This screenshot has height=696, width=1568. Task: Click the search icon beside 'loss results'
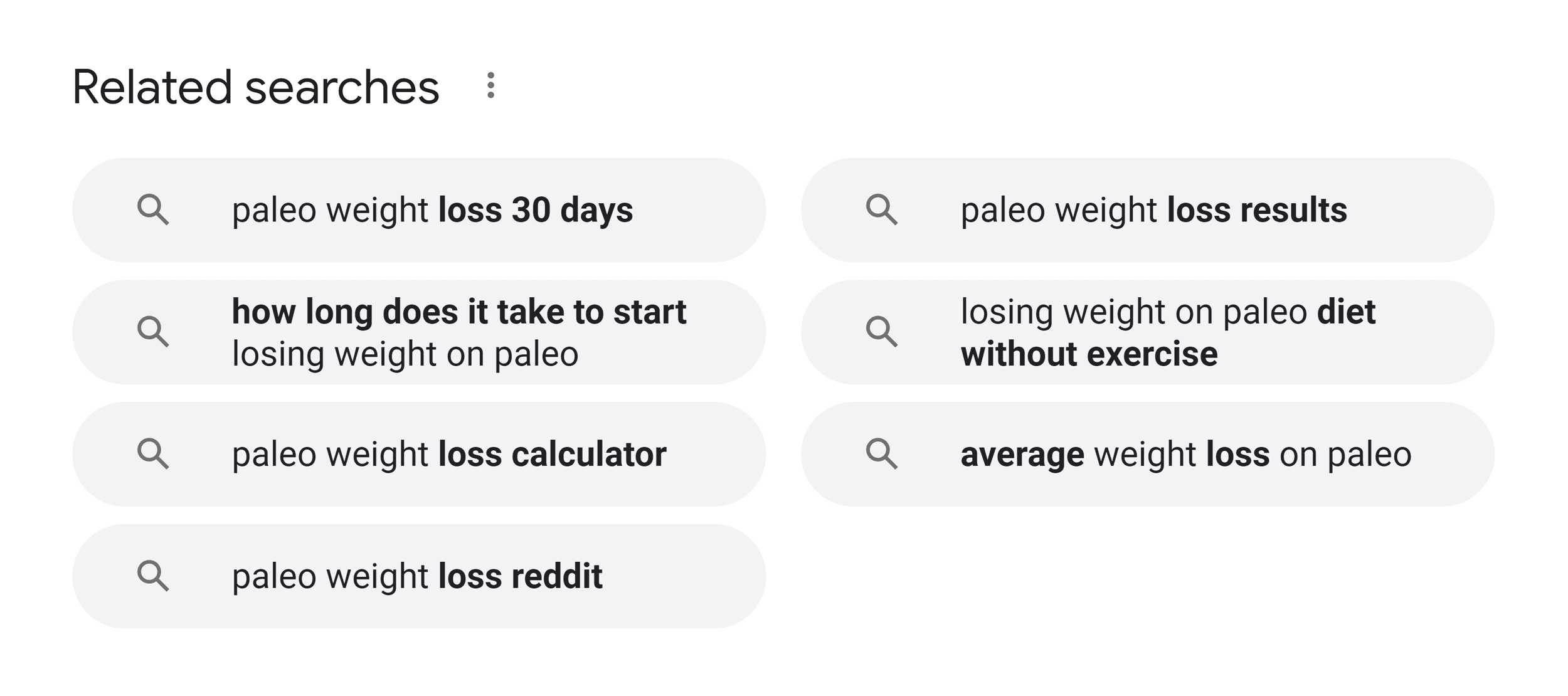coord(881,209)
